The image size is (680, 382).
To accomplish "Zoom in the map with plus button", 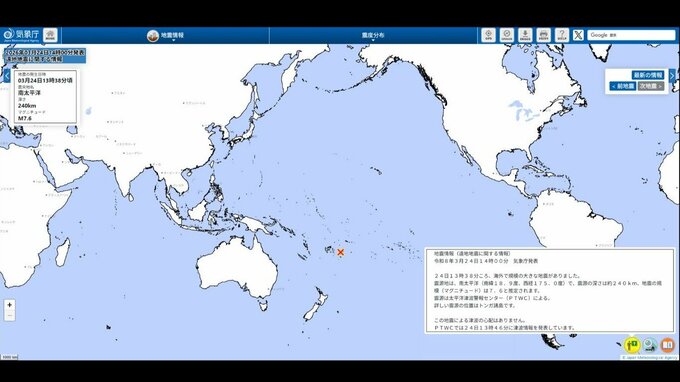I will [10, 305].
